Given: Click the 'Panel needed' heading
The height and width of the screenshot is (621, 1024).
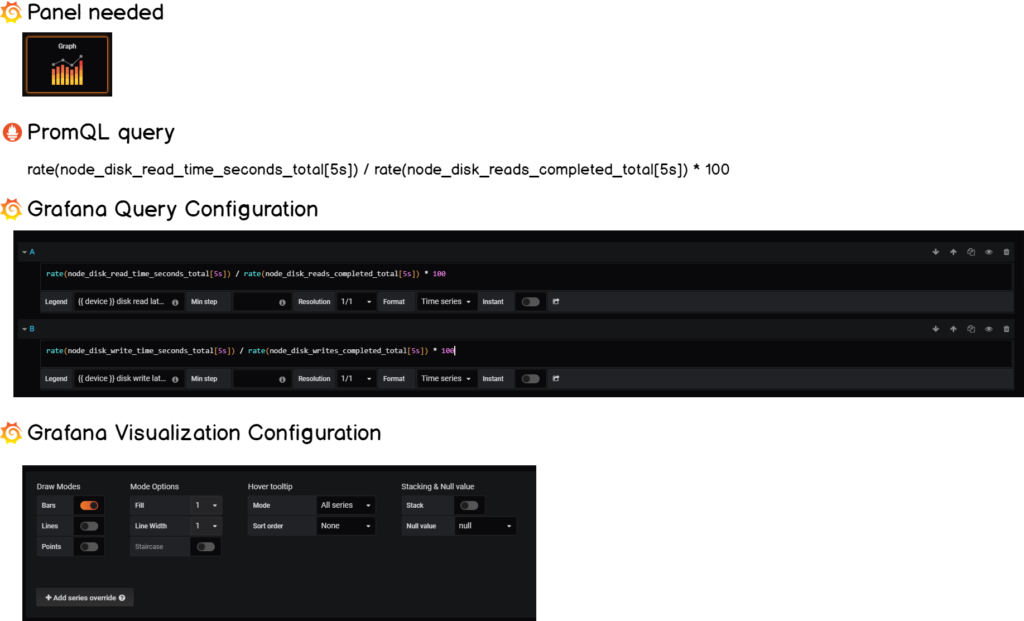Looking at the screenshot, I should point(95,12).
